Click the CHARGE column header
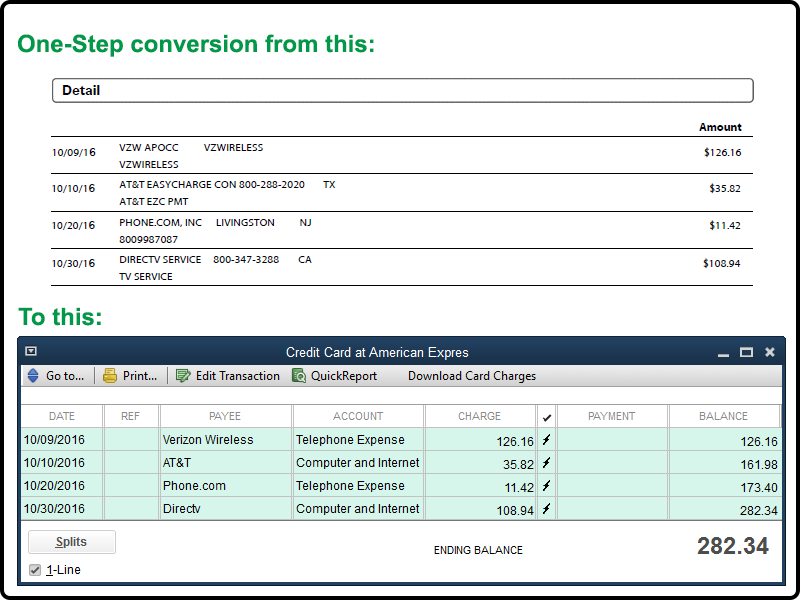Image resolution: width=800 pixels, height=600 pixels. pyautogui.click(x=480, y=416)
